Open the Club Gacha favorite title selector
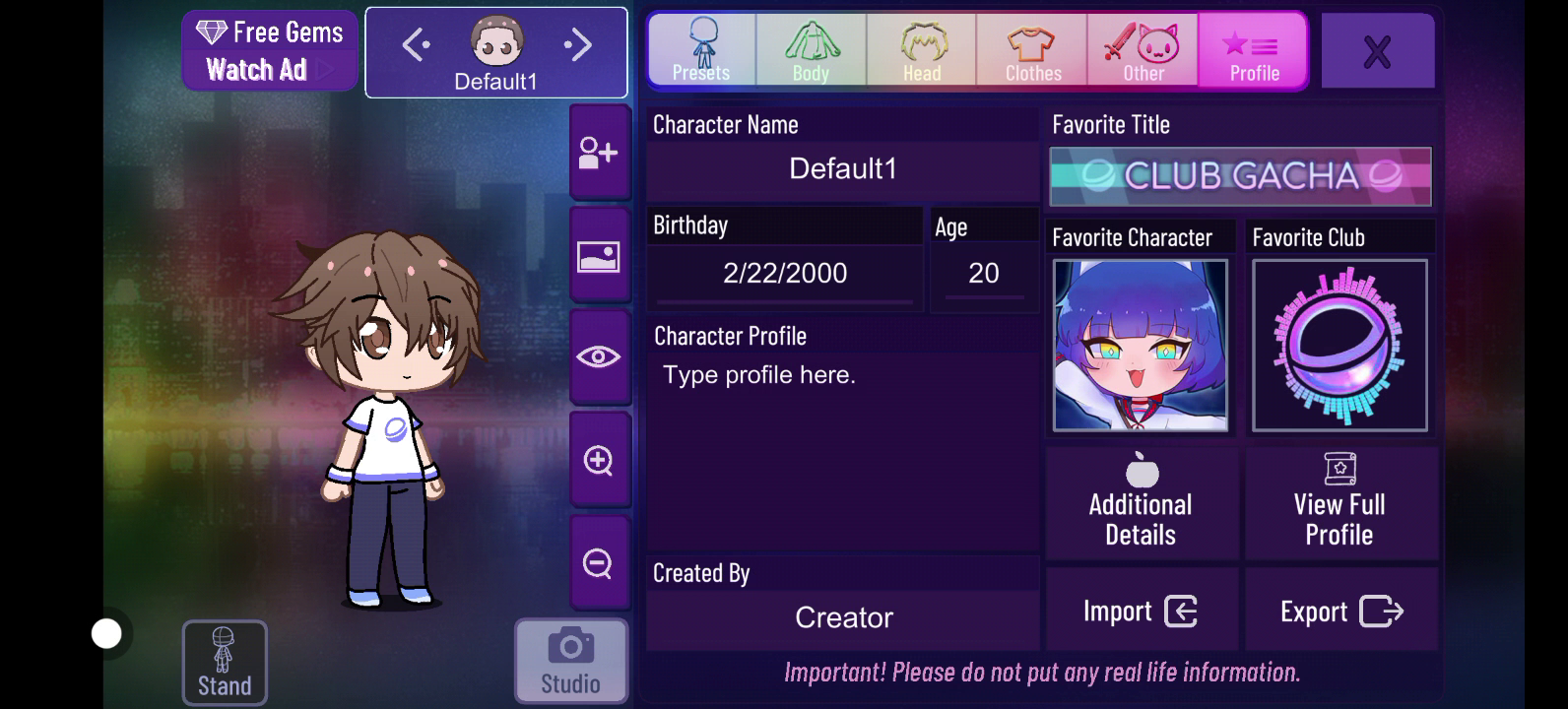 pos(1241,176)
